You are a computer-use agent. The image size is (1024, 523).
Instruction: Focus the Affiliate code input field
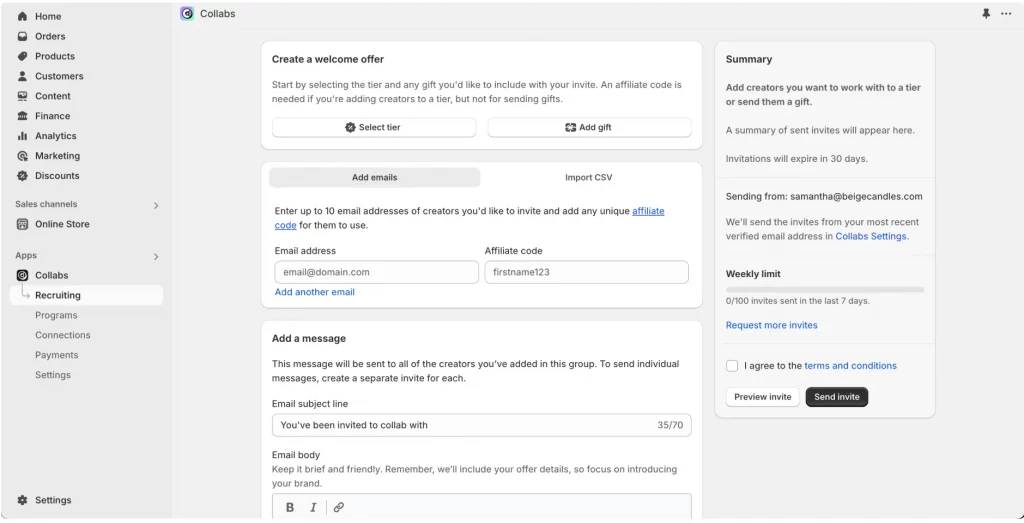click(x=586, y=272)
